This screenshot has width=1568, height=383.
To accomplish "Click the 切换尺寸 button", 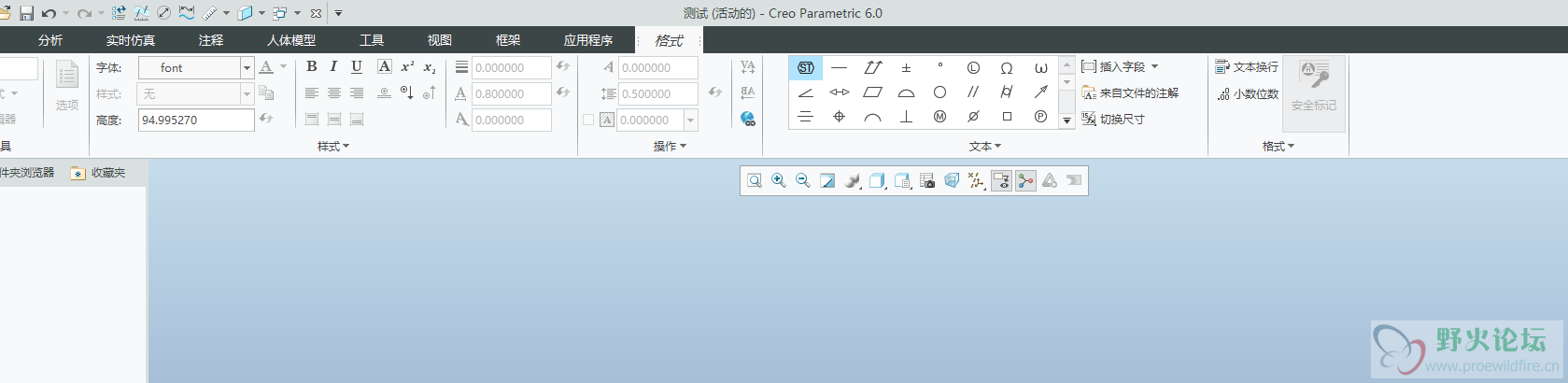I will [1113, 120].
